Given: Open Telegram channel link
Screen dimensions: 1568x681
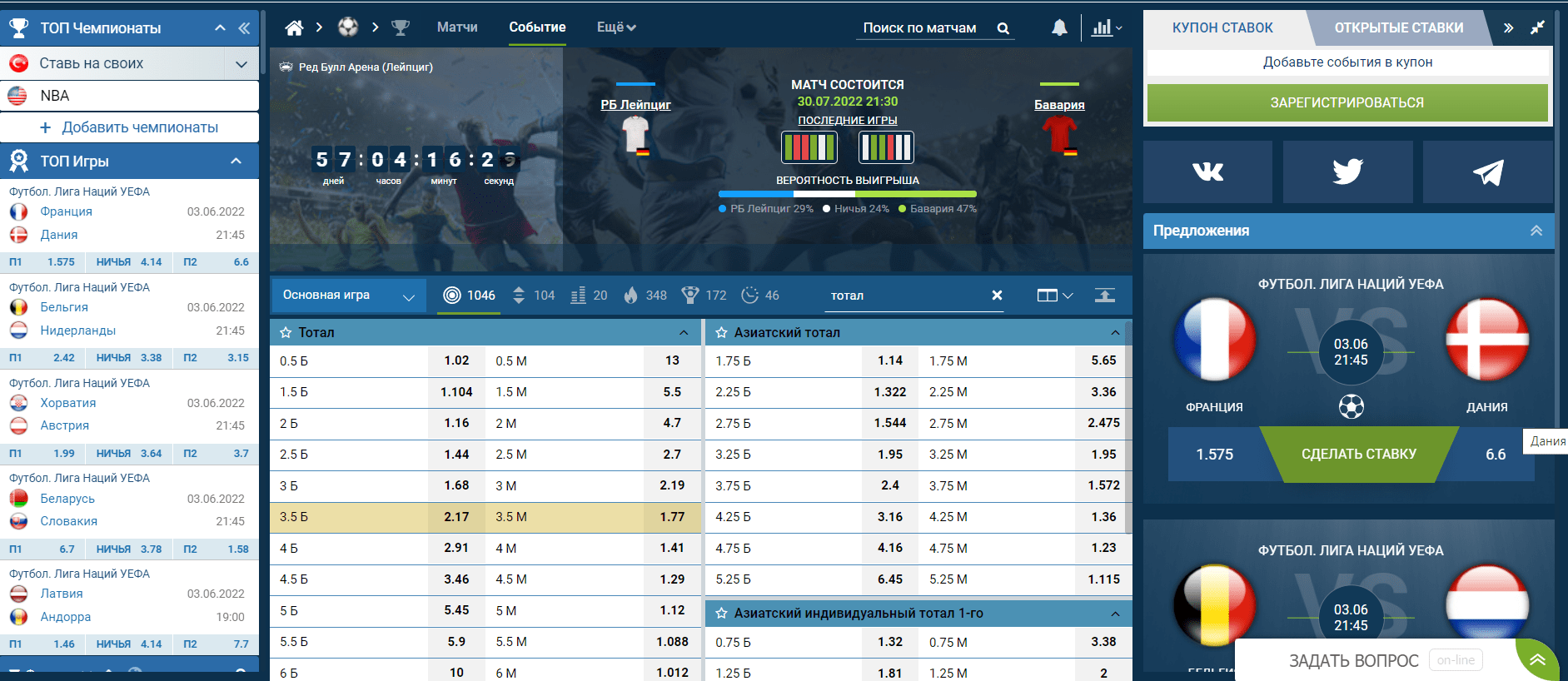Looking at the screenshot, I should [1487, 171].
